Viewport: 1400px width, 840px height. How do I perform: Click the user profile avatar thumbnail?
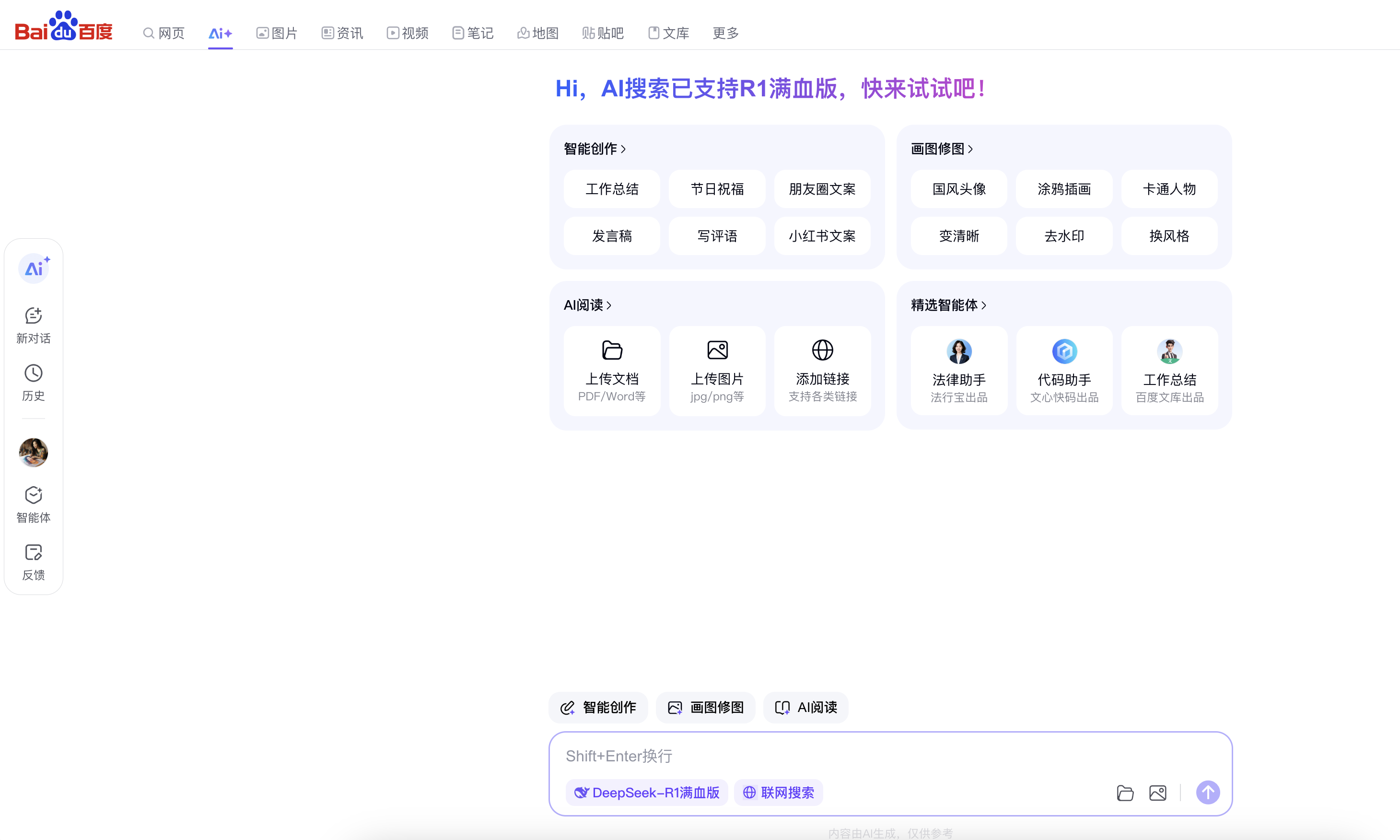pyautogui.click(x=34, y=452)
